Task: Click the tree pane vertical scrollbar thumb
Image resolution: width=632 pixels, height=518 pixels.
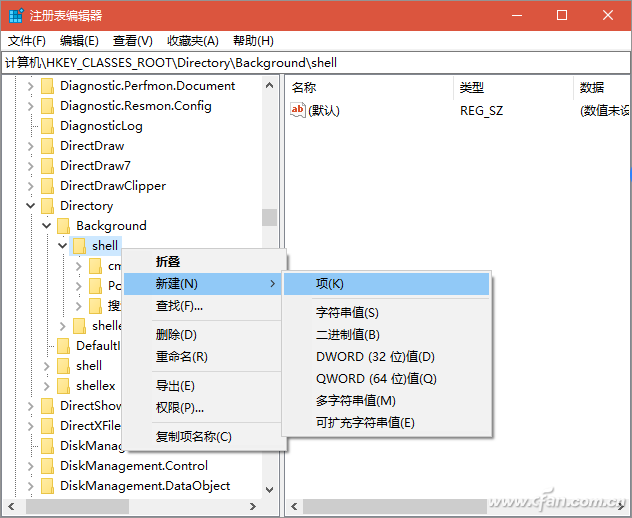Action: (x=270, y=218)
